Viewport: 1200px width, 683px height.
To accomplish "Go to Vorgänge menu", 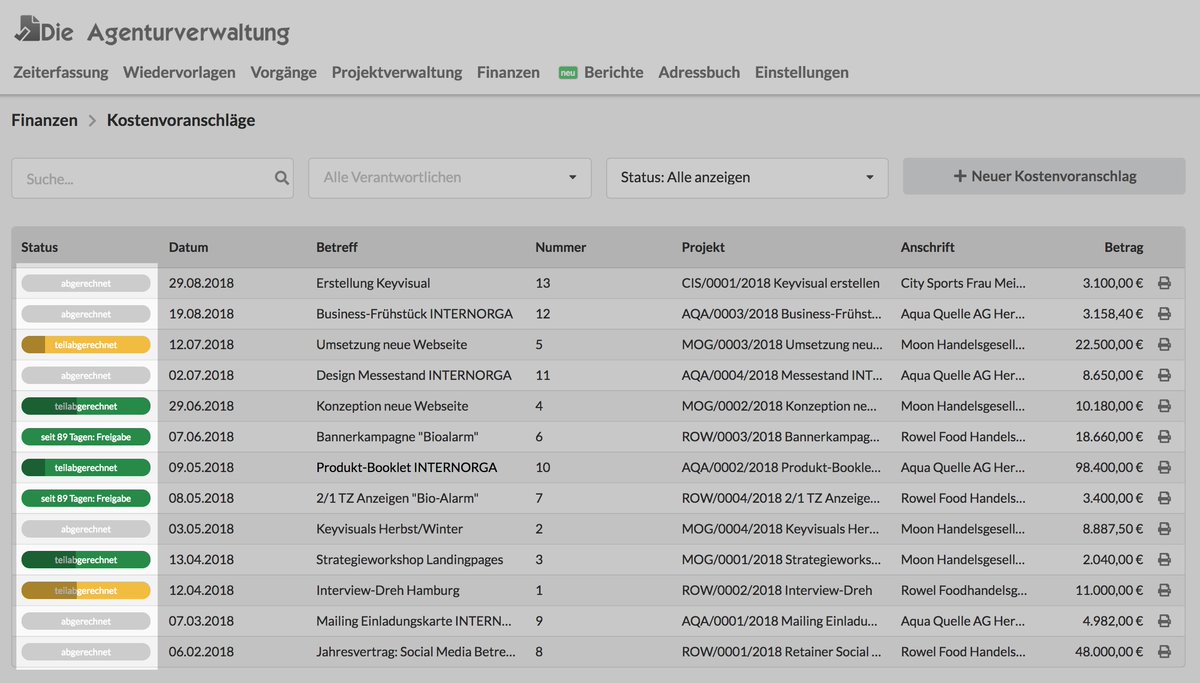I will (284, 72).
